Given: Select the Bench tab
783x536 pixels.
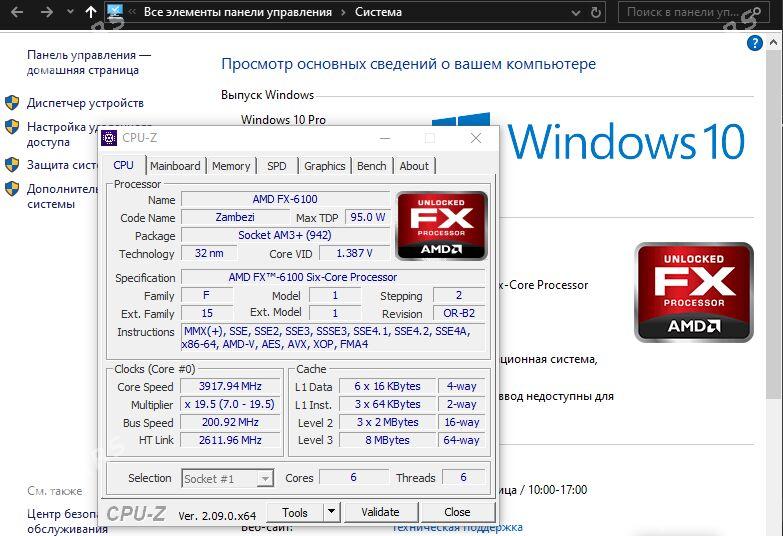Looking at the screenshot, I should pos(371,166).
